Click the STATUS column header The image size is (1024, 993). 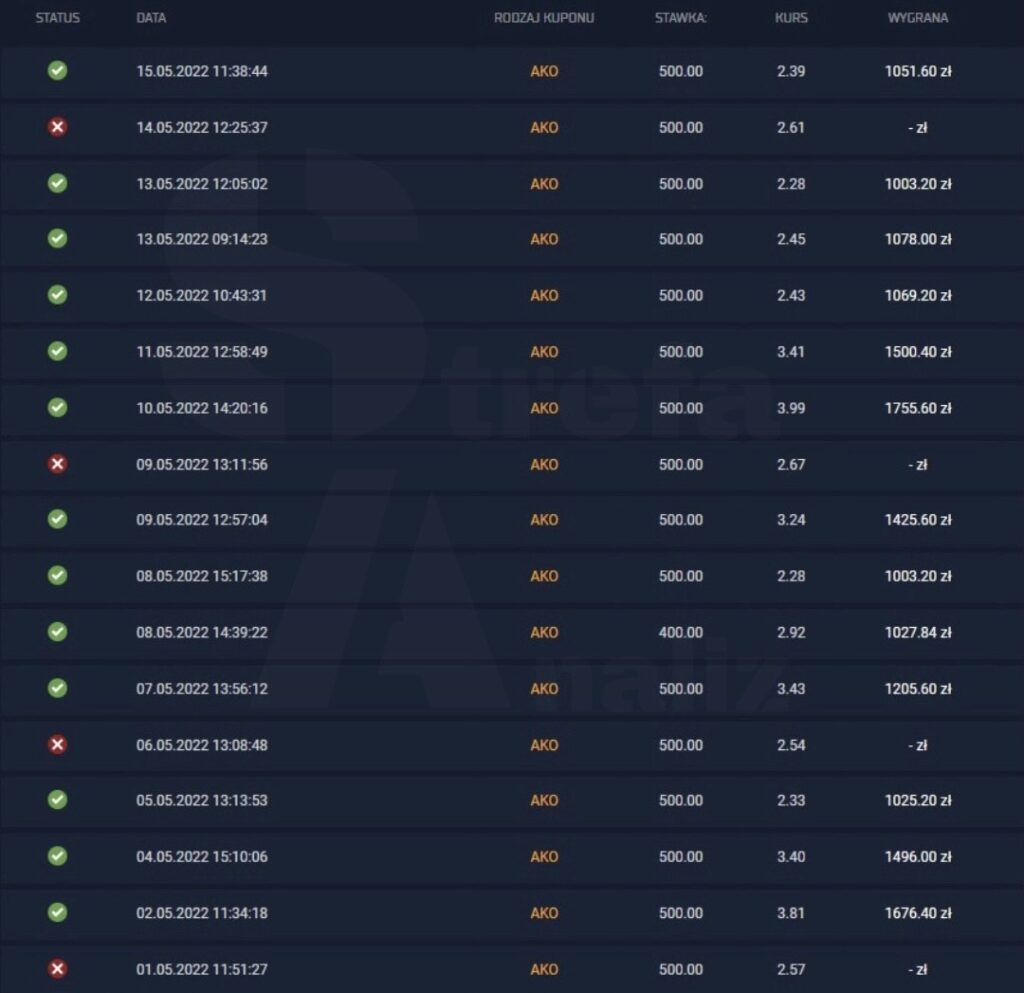57,18
